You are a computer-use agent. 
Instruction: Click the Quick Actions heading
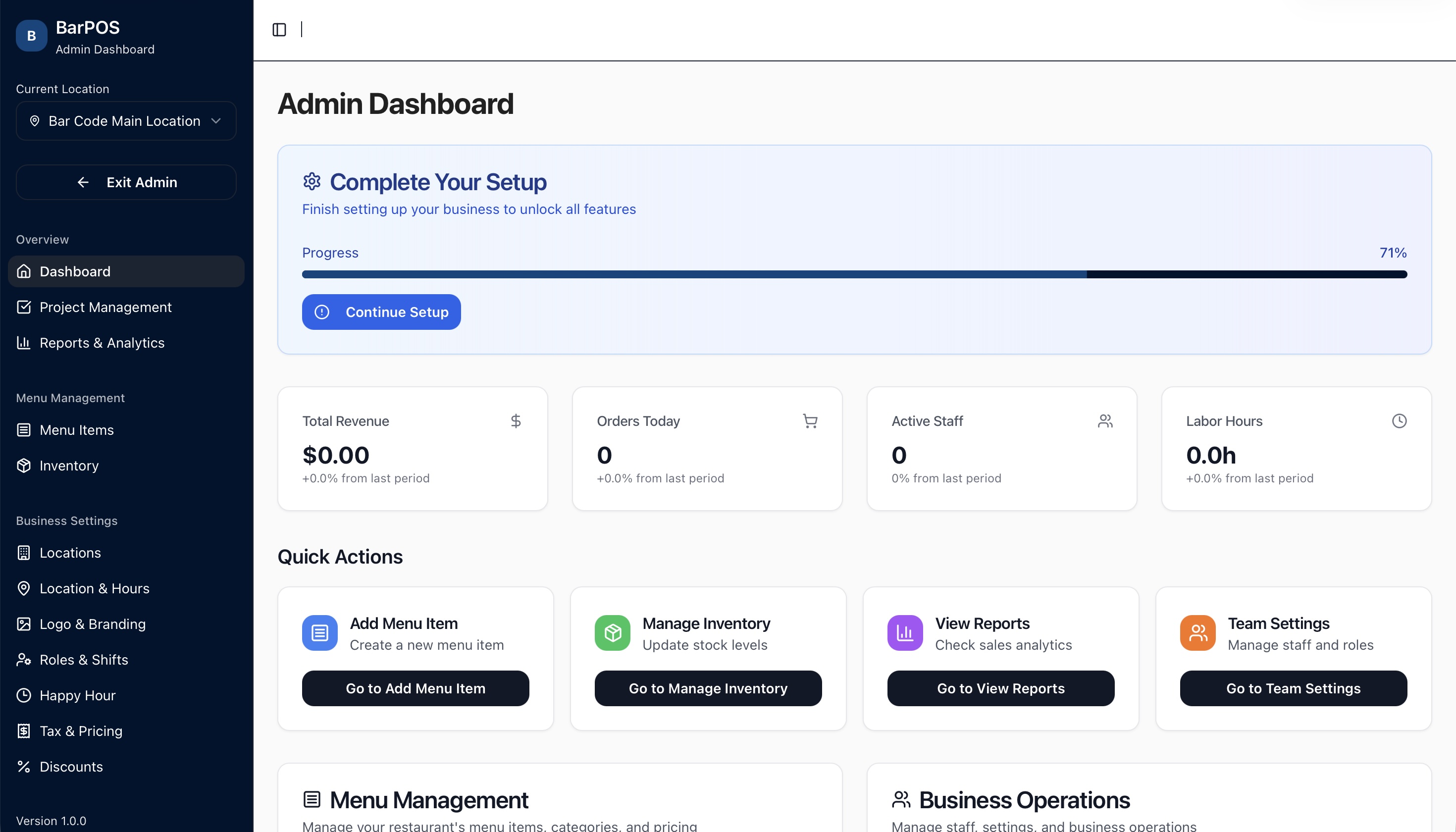coord(340,557)
